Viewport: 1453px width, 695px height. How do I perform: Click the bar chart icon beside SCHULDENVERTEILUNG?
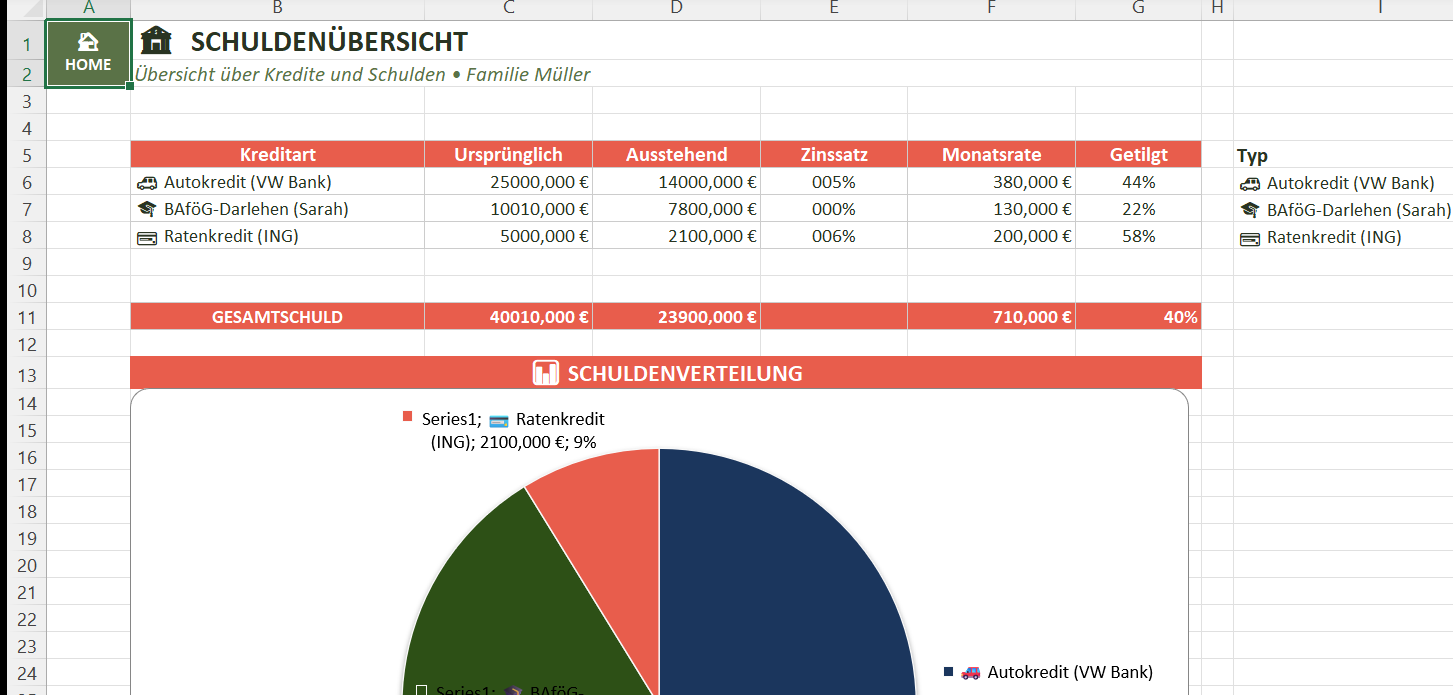click(x=546, y=373)
